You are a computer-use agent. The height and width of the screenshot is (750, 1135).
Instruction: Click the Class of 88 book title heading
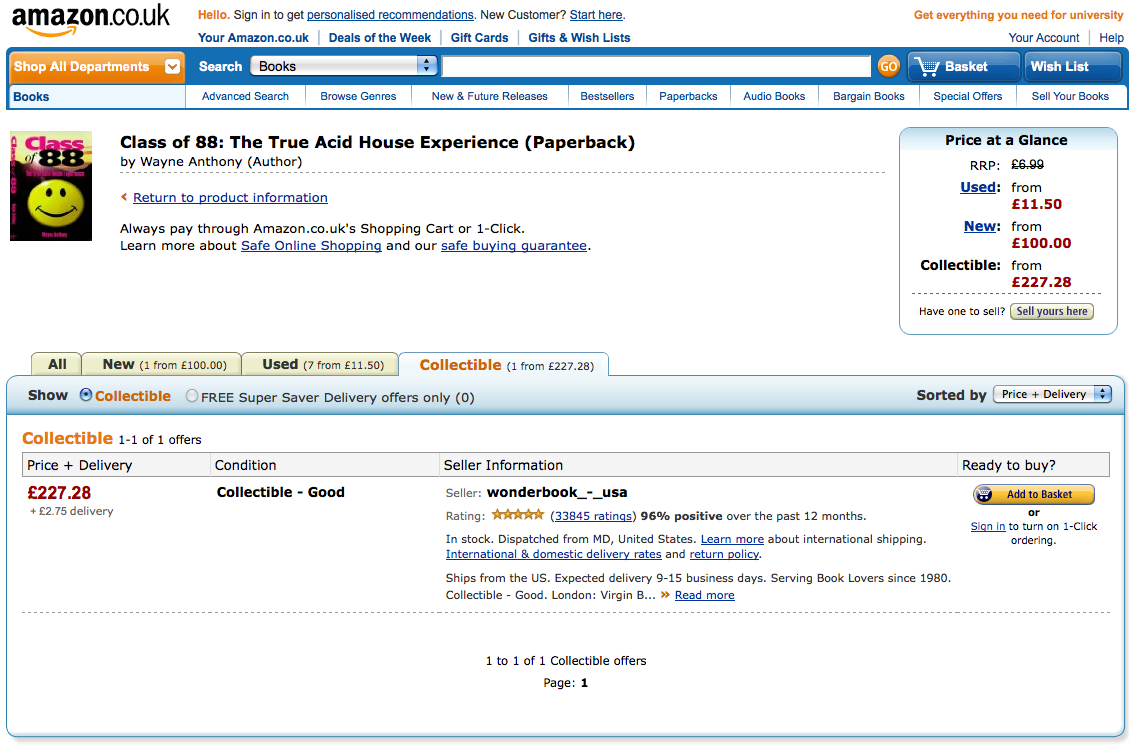(377, 143)
